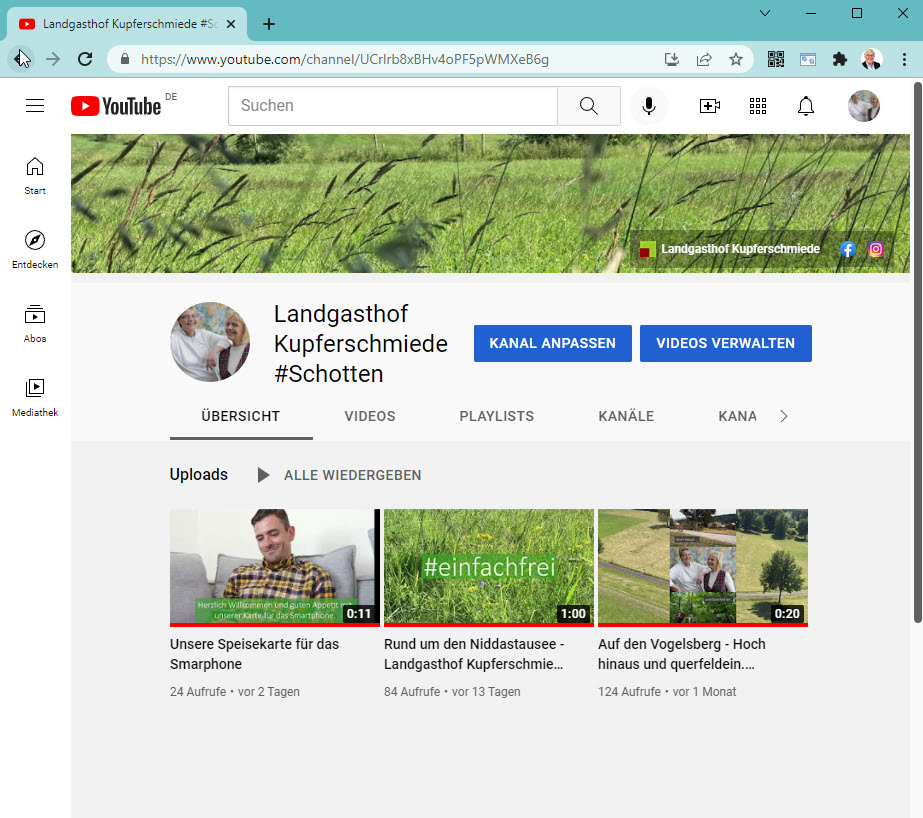Open Instagram link on channel banner
The width and height of the screenshot is (923, 818).
tap(875, 249)
